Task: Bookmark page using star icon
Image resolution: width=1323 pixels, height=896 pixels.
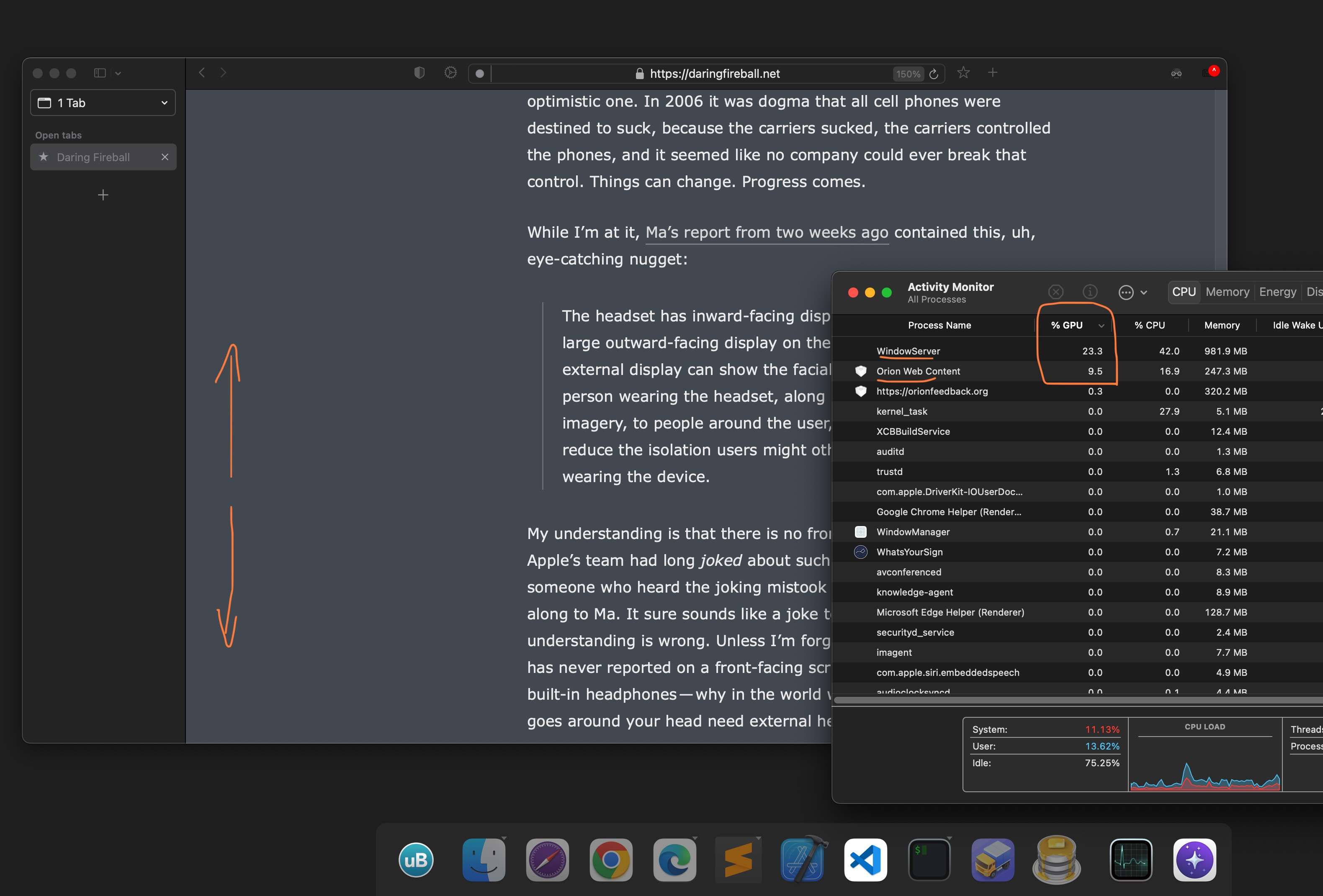Action: [963, 73]
